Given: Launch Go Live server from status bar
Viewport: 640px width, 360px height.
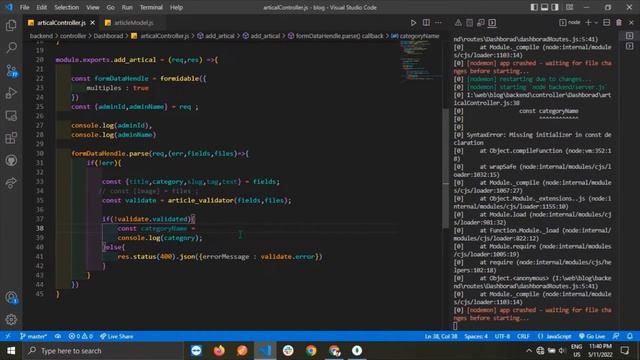Looking at the screenshot, I should point(592,336).
